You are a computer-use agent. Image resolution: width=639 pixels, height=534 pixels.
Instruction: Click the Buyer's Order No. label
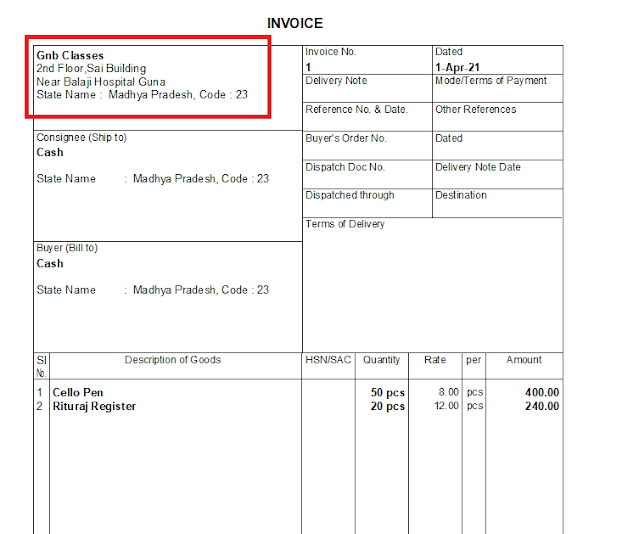click(x=346, y=138)
